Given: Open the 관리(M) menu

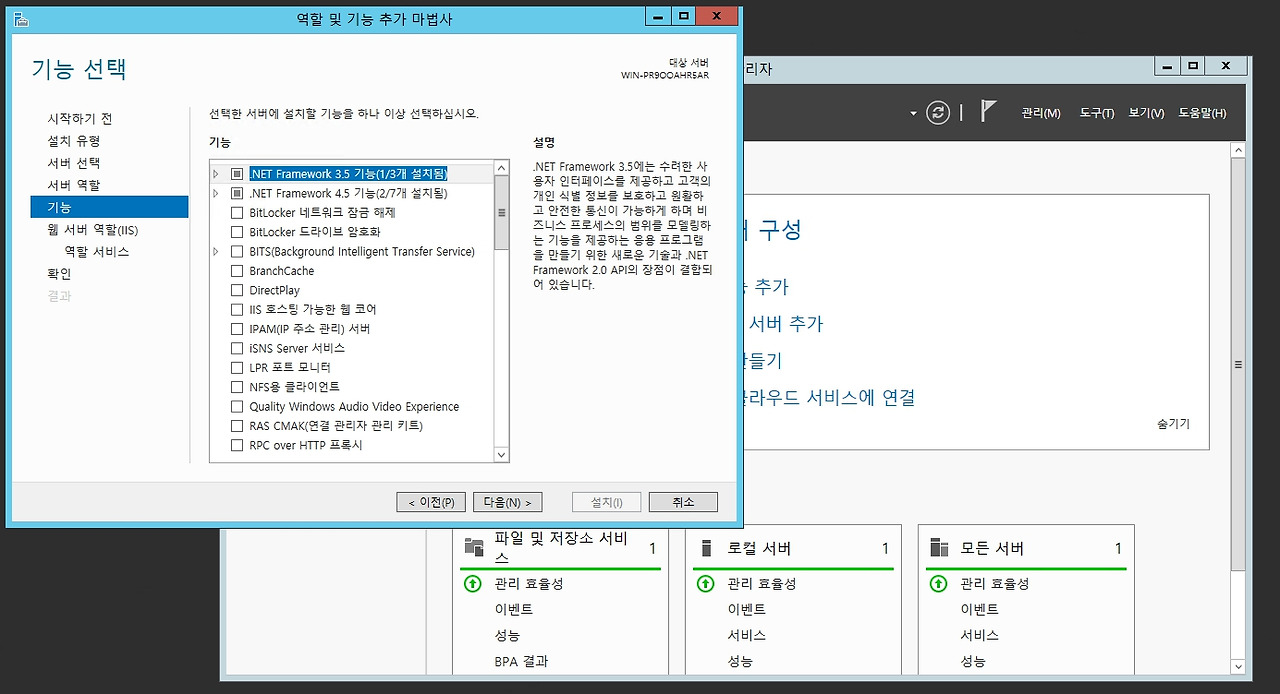Looking at the screenshot, I should tap(1040, 113).
